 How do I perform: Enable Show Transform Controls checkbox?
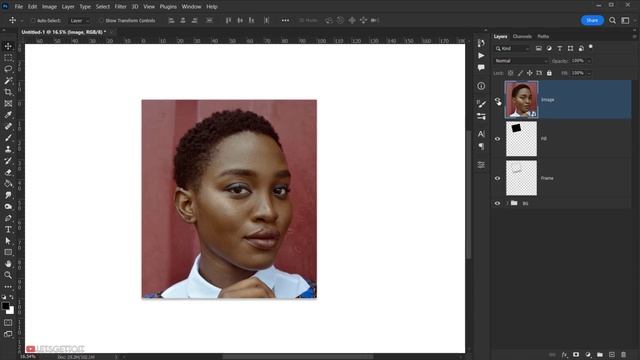pos(101,20)
